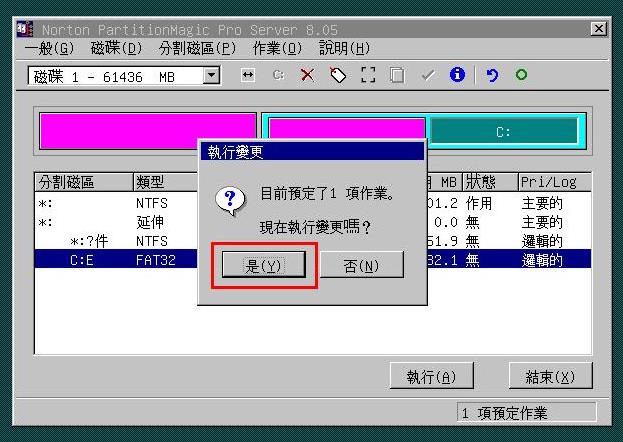Open the 說明(H) menu

coord(344,48)
